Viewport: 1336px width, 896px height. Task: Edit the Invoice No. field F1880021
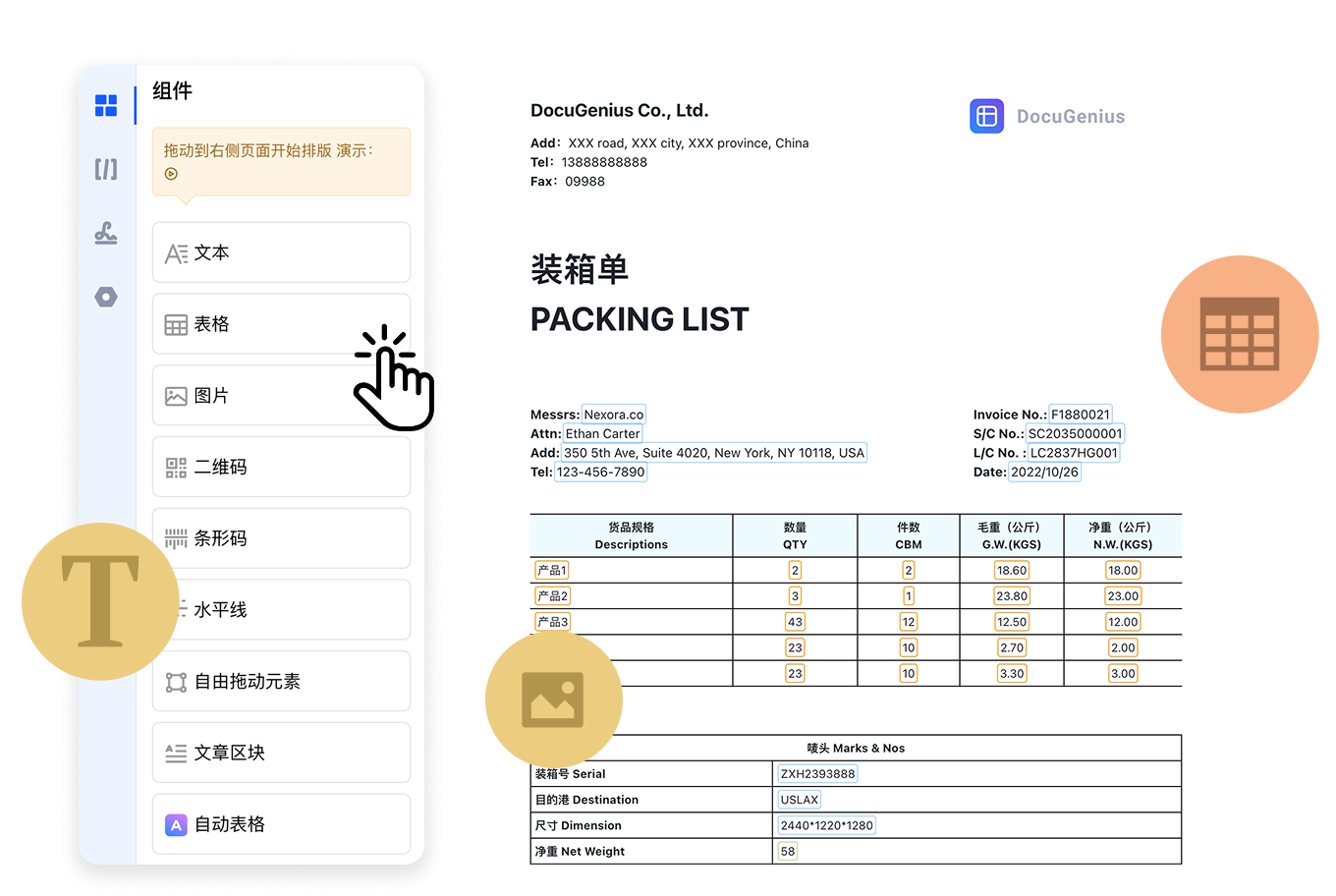coord(1081,415)
